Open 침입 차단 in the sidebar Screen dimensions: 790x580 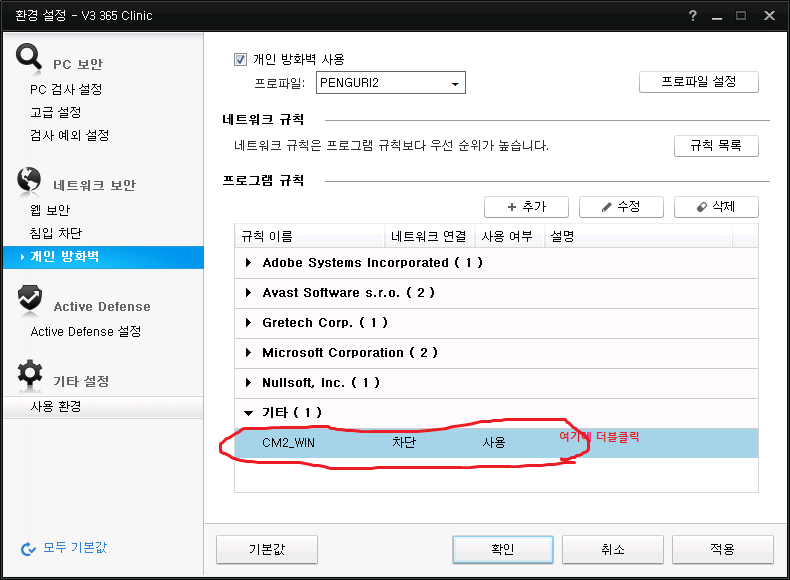coord(56,233)
